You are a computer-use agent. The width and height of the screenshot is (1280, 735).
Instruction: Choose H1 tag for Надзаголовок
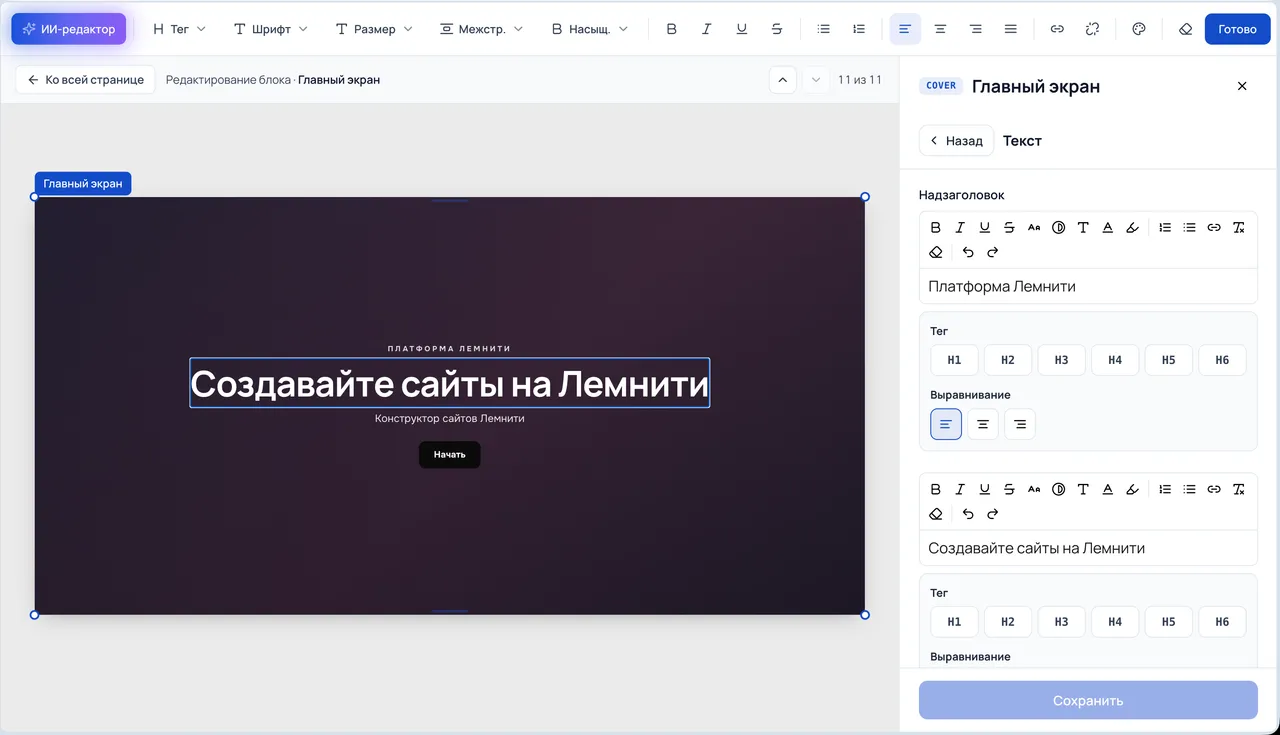954,360
